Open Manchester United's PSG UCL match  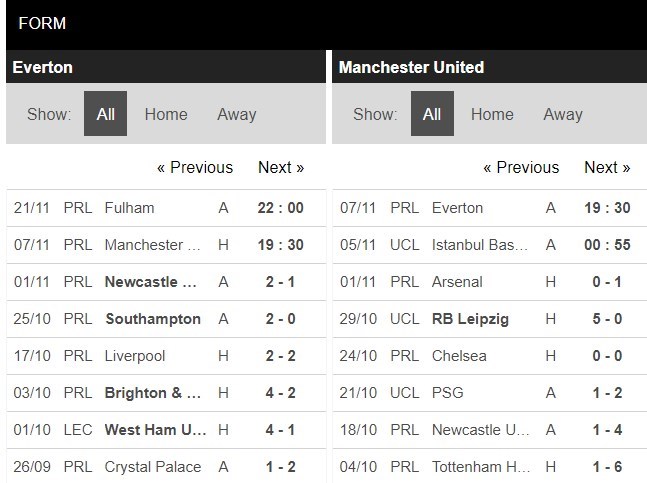click(x=447, y=393)
